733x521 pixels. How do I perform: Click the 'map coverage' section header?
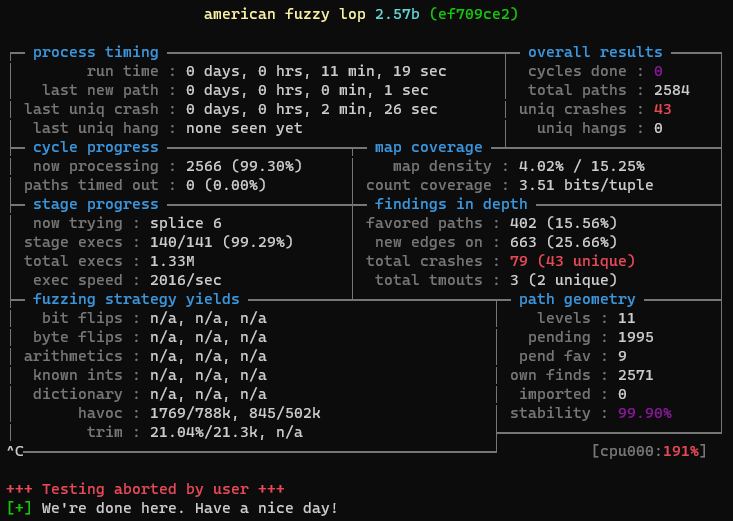(428, 147)
